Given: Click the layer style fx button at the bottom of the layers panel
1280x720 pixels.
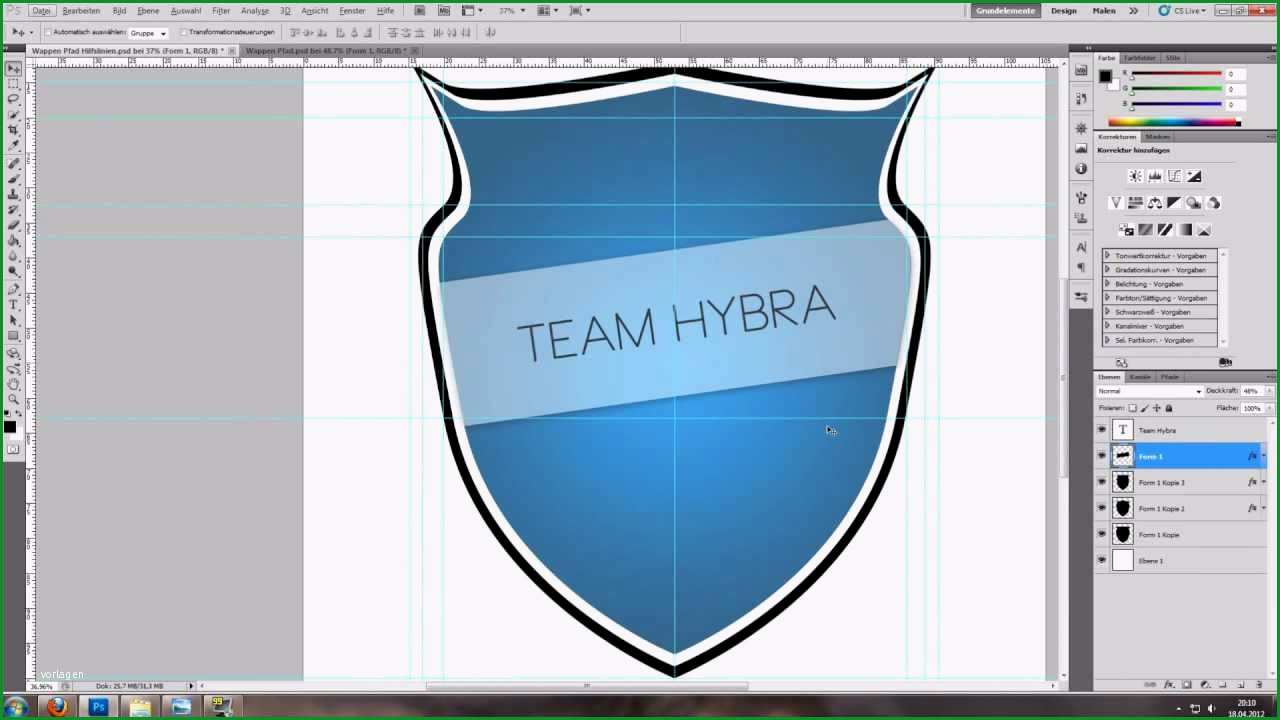Looking at the screenshot, I should pos(1170,685).
